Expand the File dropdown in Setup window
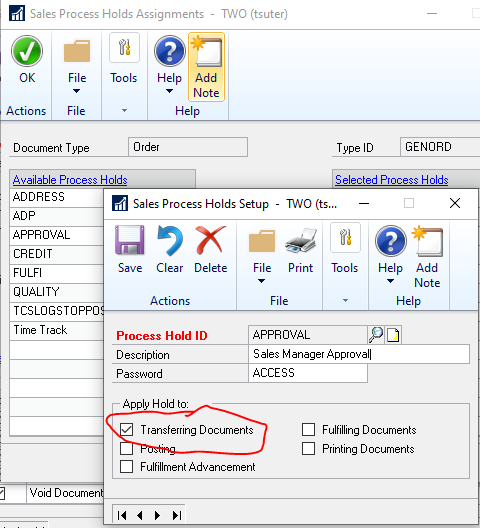This screenshot has height=528, width=480. click(262, 257)
